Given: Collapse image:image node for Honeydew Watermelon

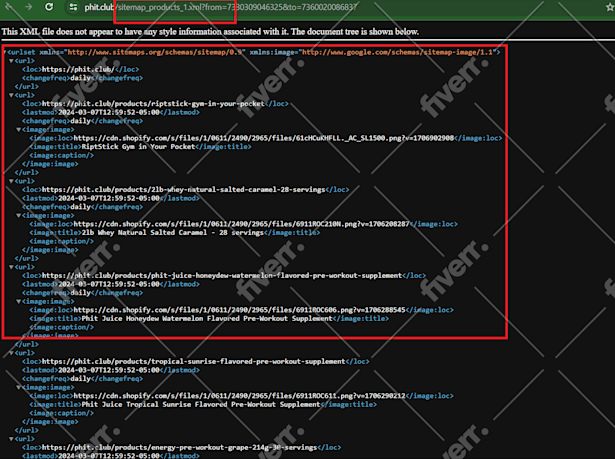Looking at the screenshot, I should (x=18, y=301).
